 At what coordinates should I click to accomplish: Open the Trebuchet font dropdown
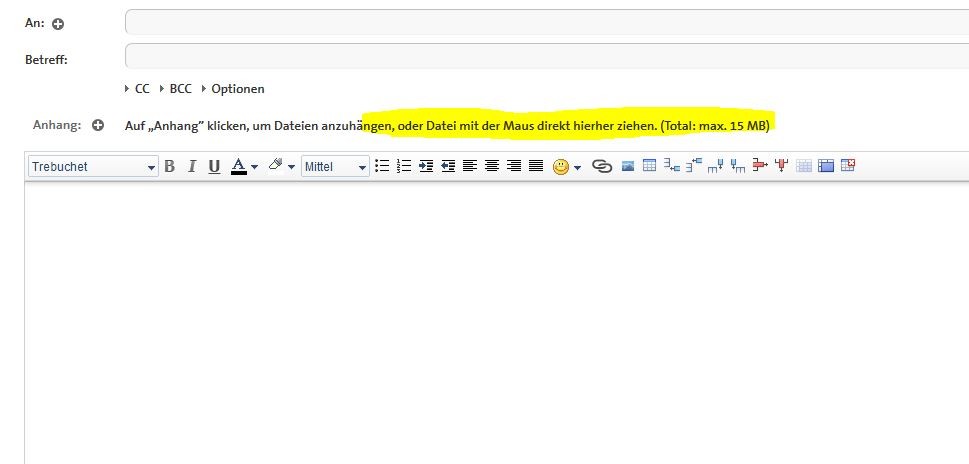[93, 167]
